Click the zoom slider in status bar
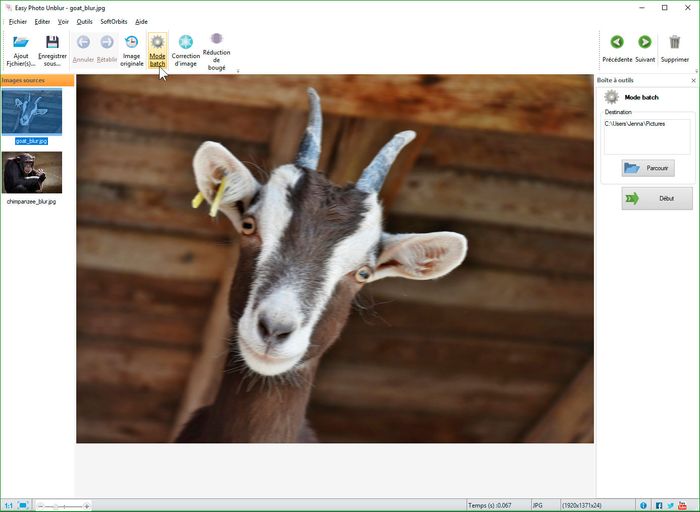The image size is (700, 512). pos(64,506)
